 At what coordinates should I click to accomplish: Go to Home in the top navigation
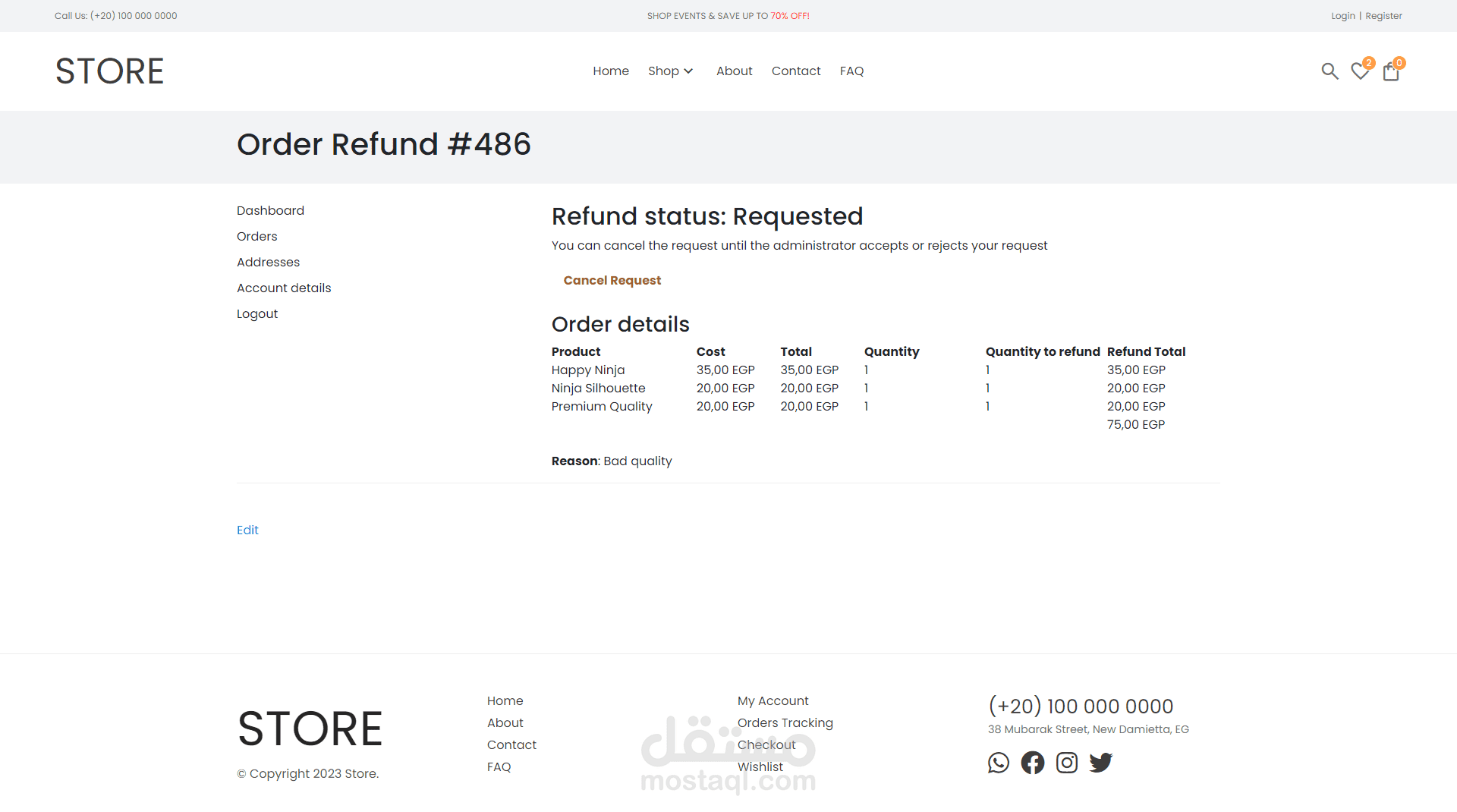611,71
